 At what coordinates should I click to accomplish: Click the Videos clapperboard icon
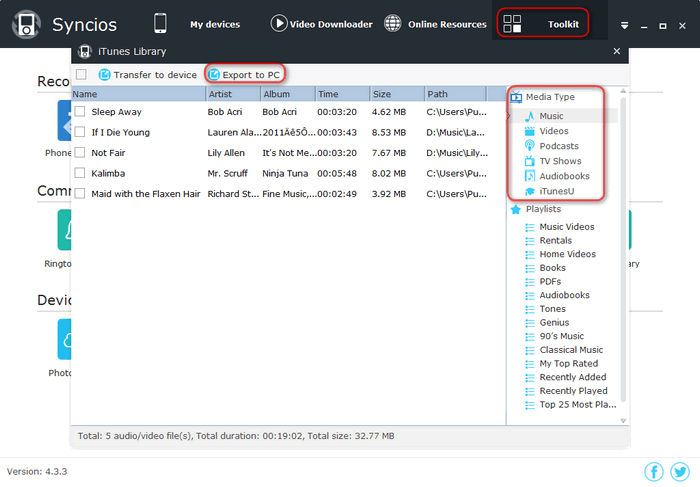coord(530,131)
